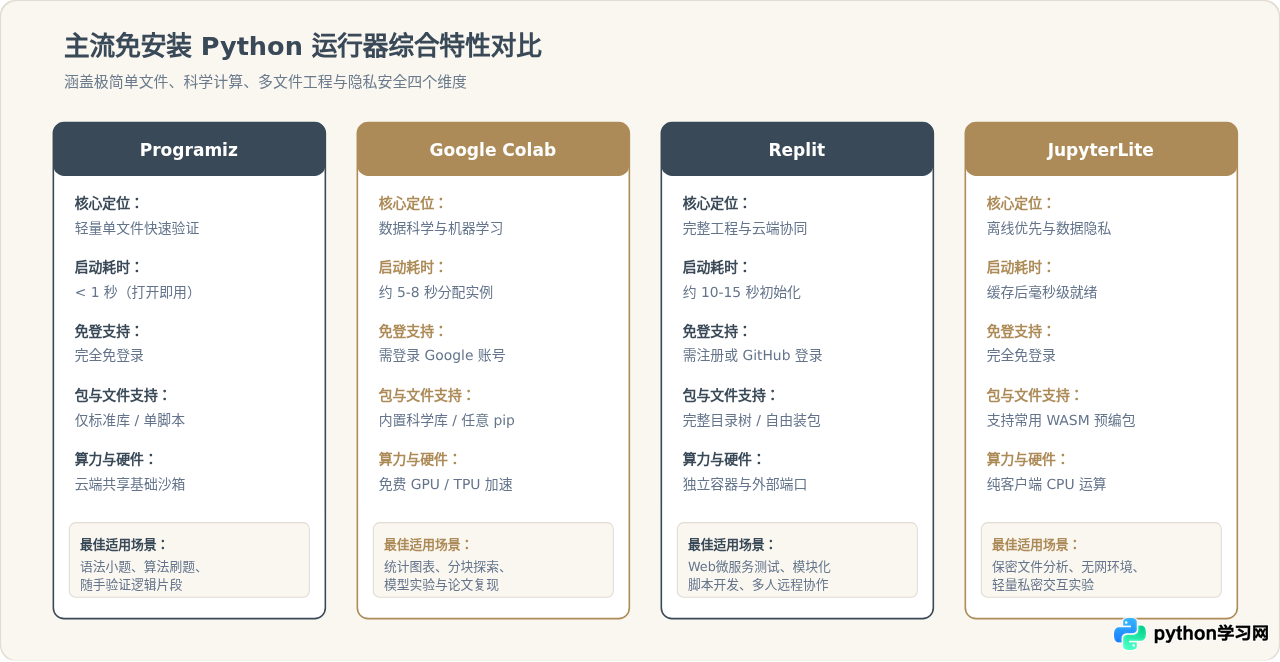Click 'Web微服务测试、模块化' scenario line
This screenshot has height=662, width=1280.
click(x=759, y=566)
